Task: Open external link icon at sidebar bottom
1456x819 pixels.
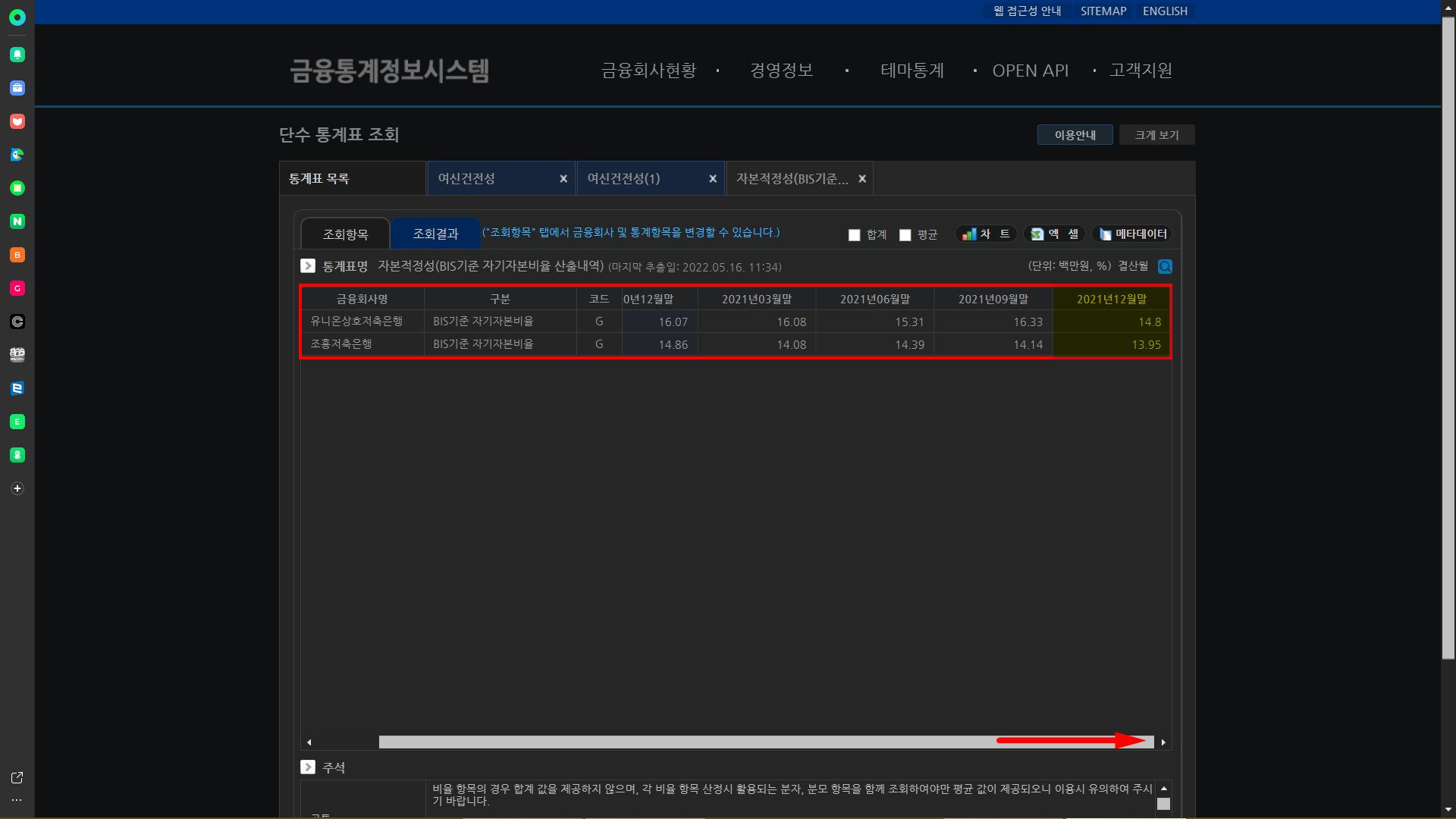Action: (x=17, y=777)
